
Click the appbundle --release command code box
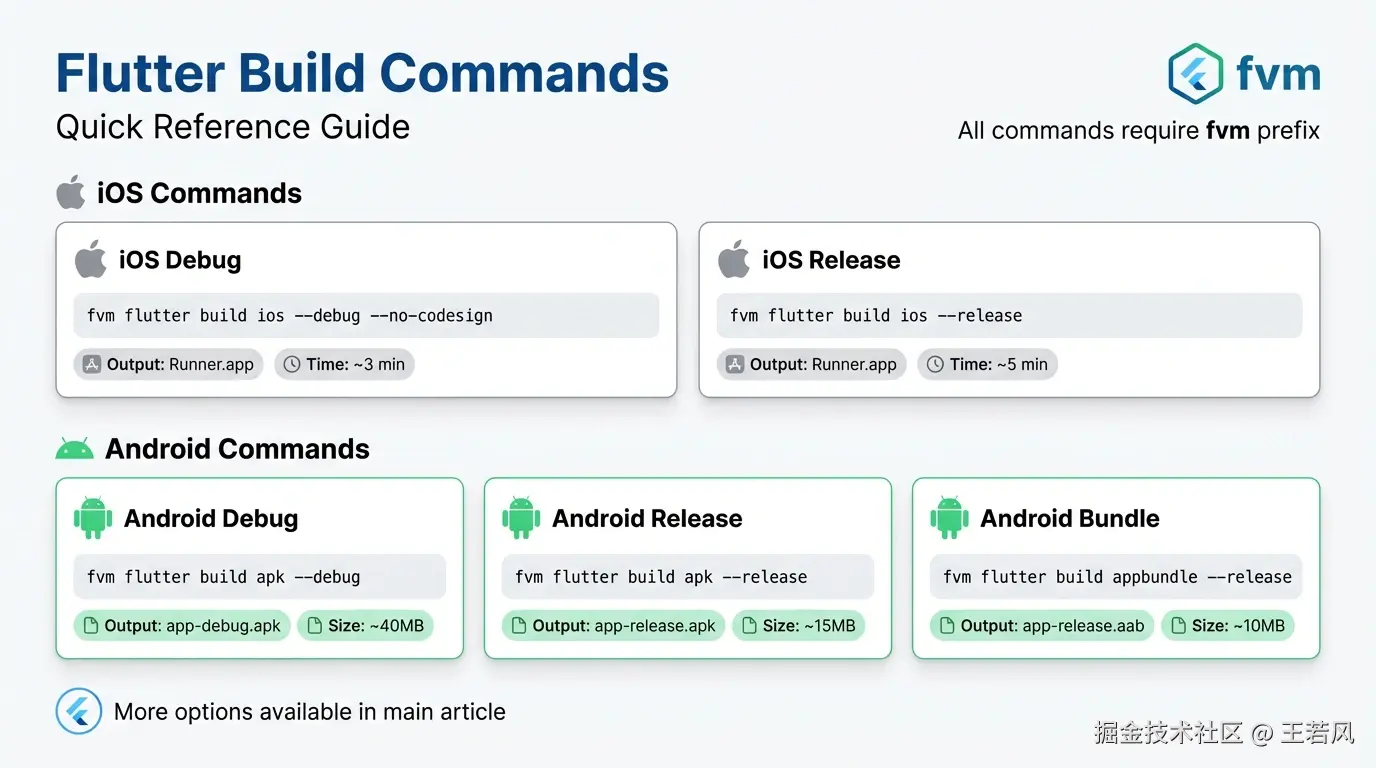[x=1116, y=577]
